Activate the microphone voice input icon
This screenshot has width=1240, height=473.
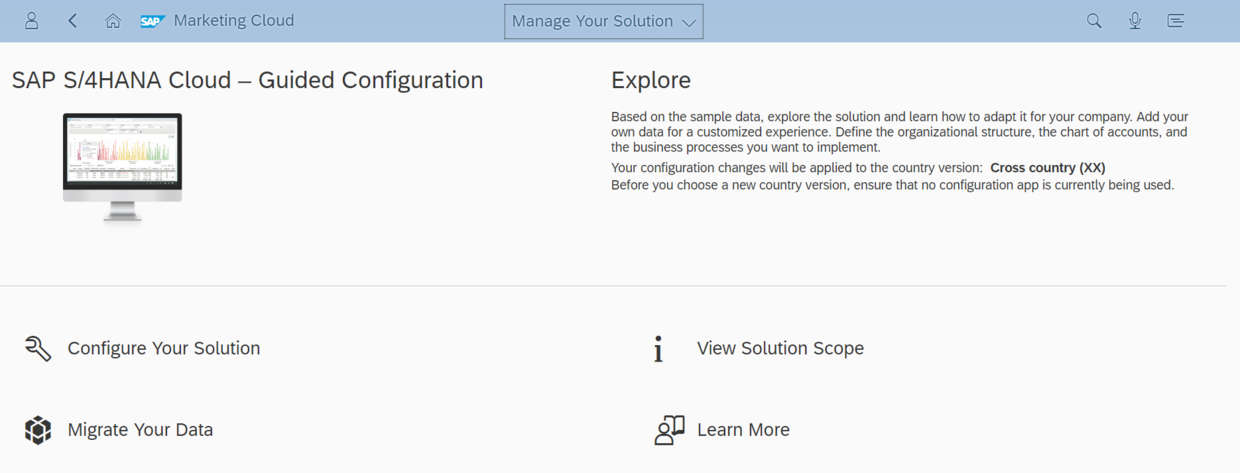(1135, 20)
